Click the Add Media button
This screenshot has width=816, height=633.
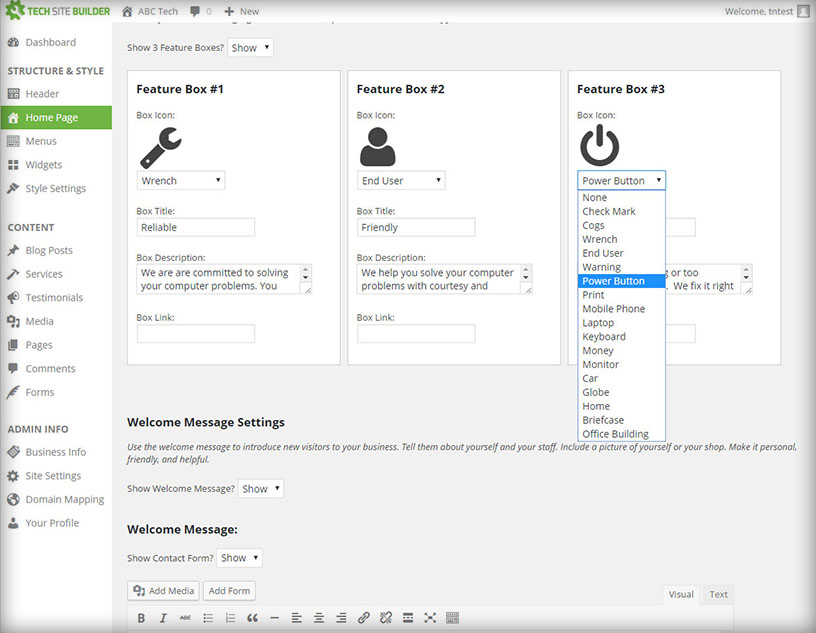[x=162, y=590]
